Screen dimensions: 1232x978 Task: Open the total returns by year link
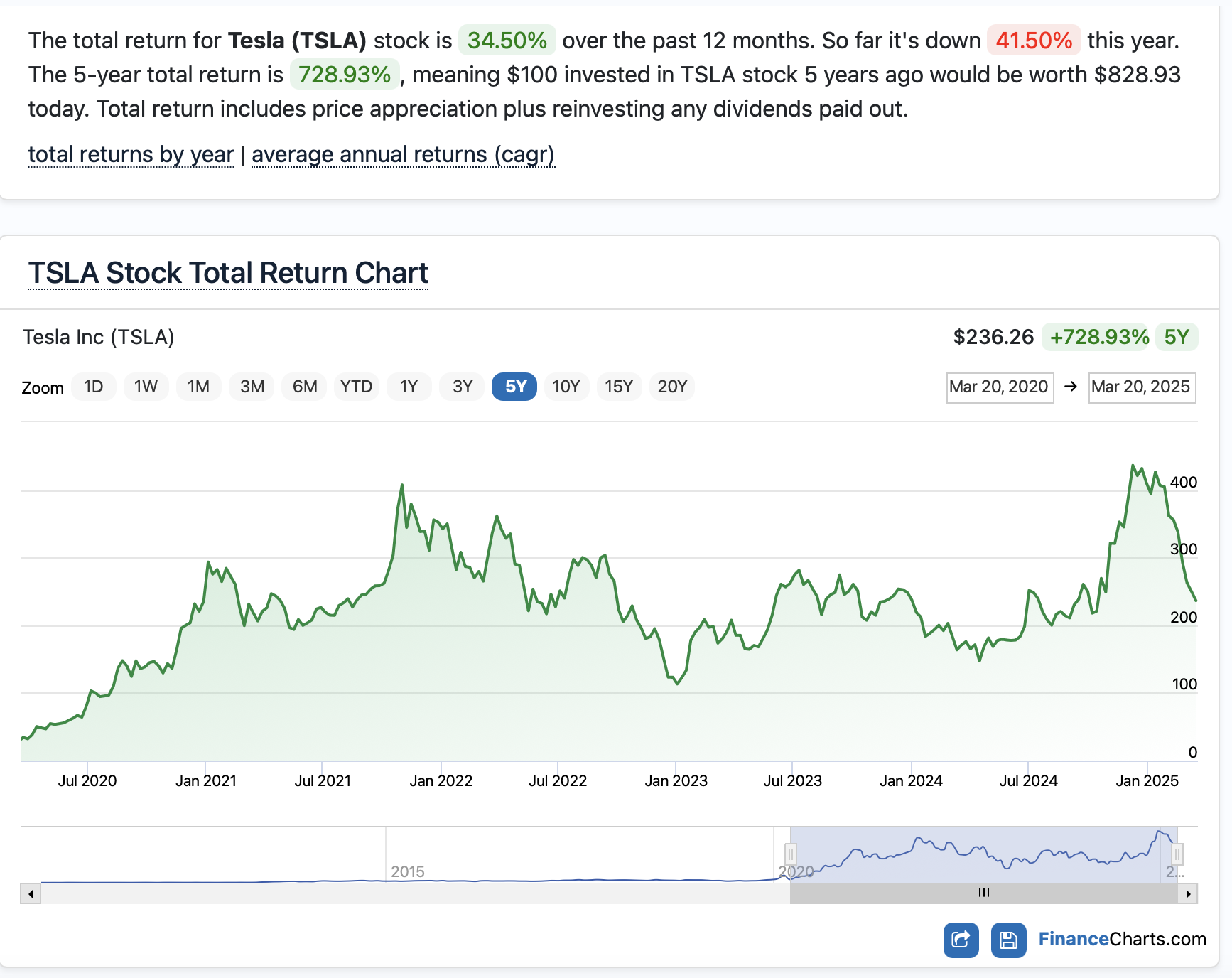click(x=131, y=154)
